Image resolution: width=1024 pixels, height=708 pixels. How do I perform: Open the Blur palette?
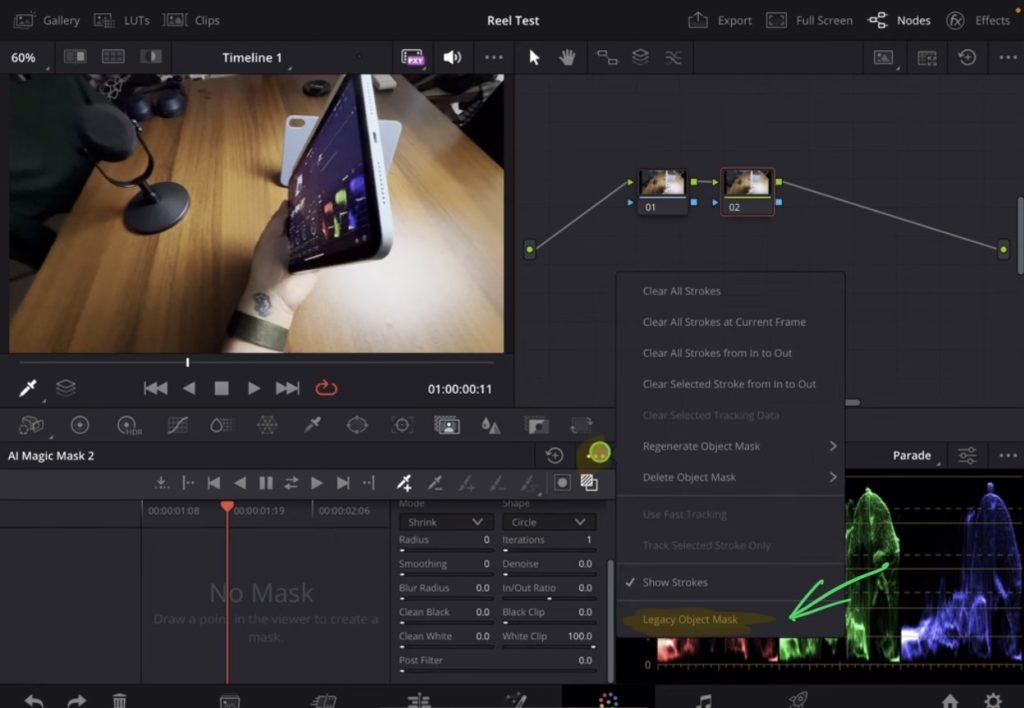coord(490,424)
